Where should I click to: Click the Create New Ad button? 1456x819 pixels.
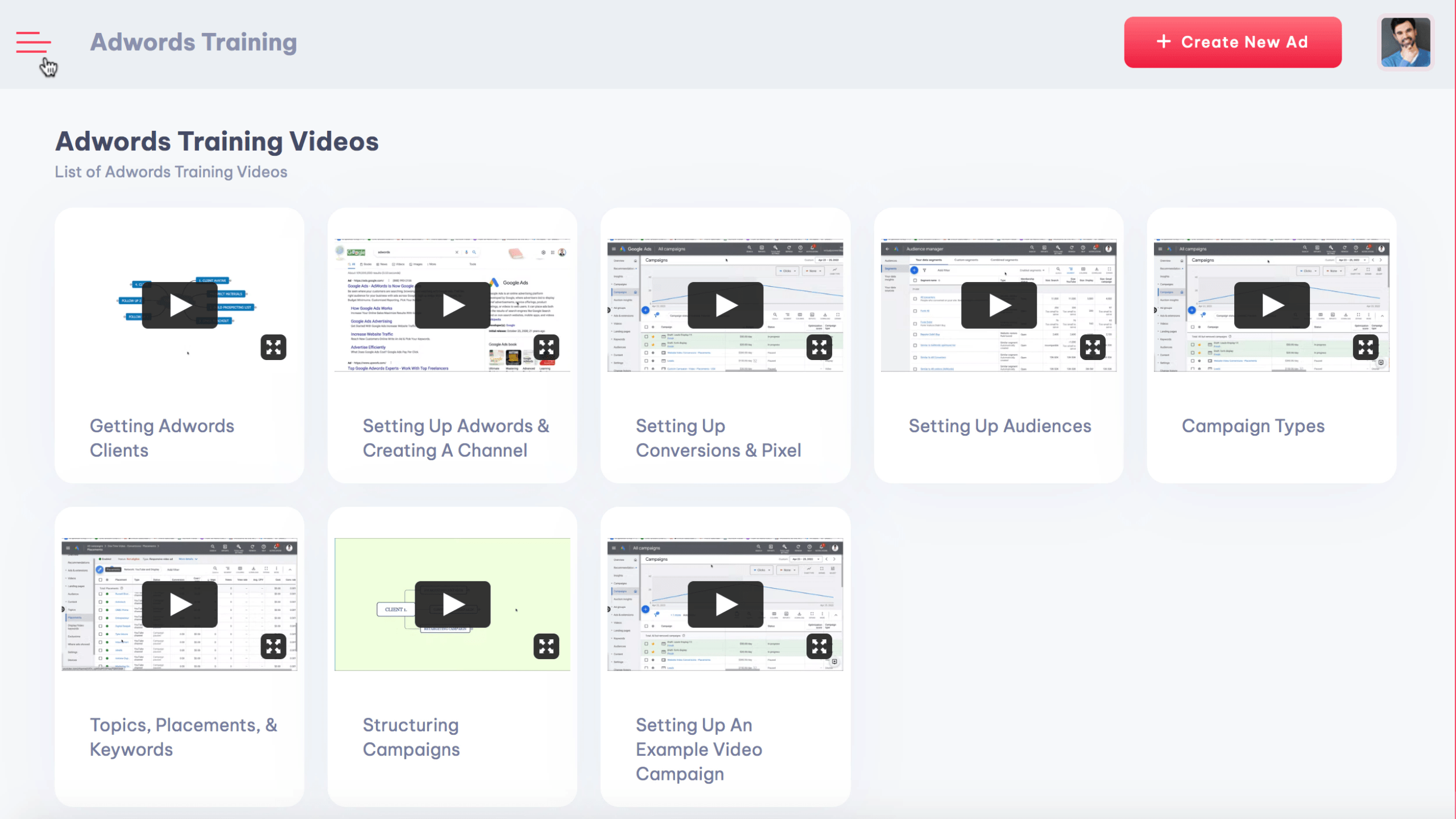pos(1232,42)
